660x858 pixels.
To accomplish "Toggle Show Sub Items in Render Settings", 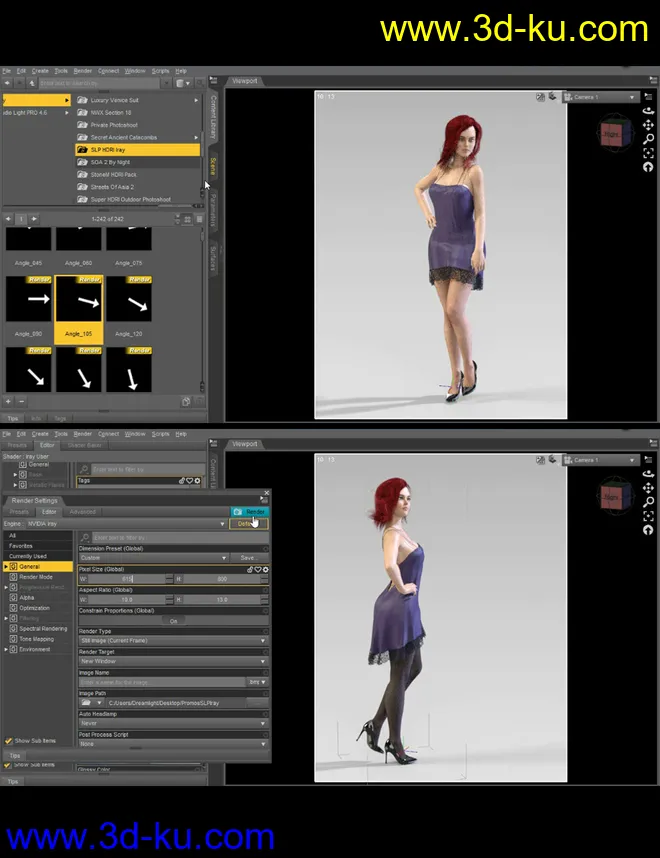I will 9,741.
